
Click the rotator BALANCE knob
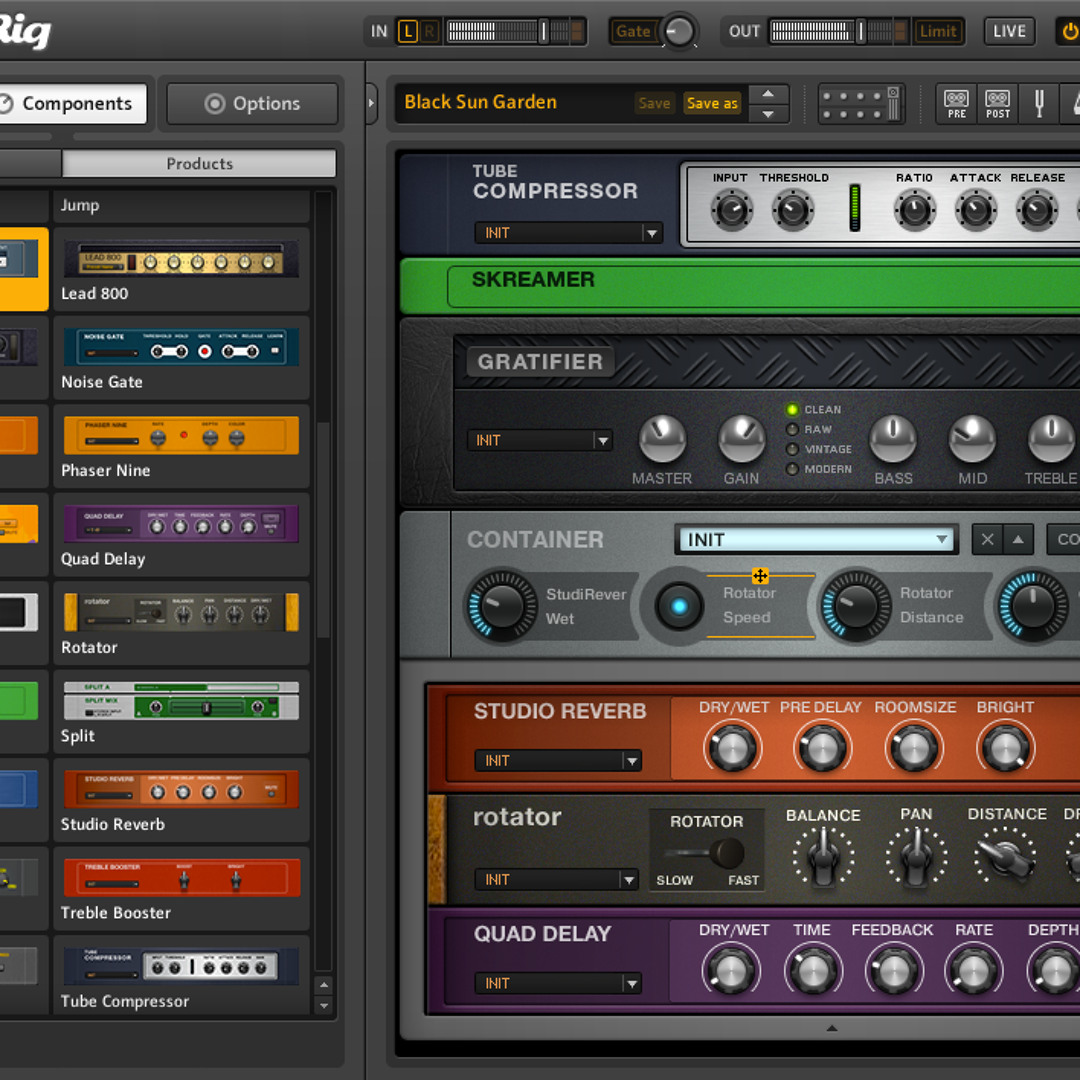click(823, 857)
